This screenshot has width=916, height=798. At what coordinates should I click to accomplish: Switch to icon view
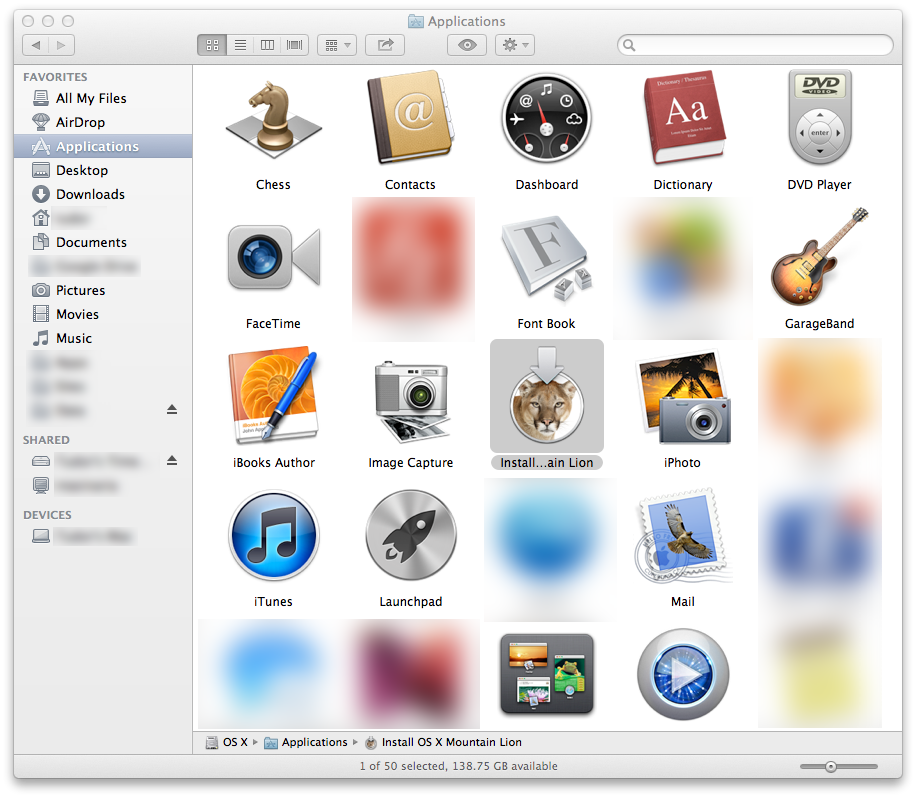point(212,45)
